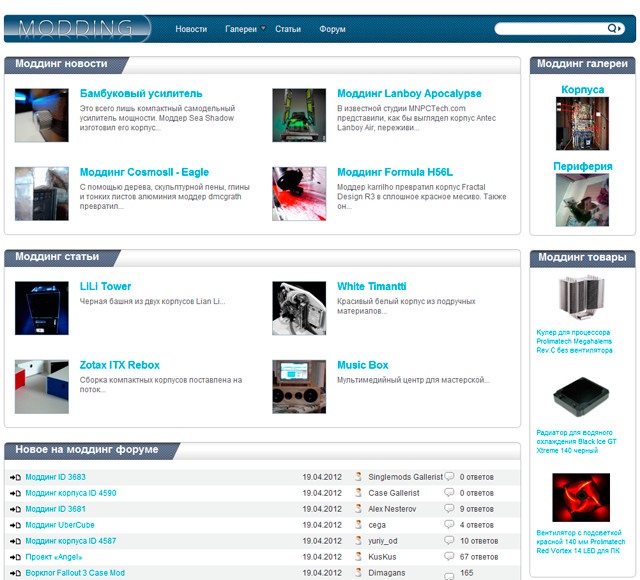Click the CosmosII Eagle thumbnail image
640x580 pixels.
(42, 194)
